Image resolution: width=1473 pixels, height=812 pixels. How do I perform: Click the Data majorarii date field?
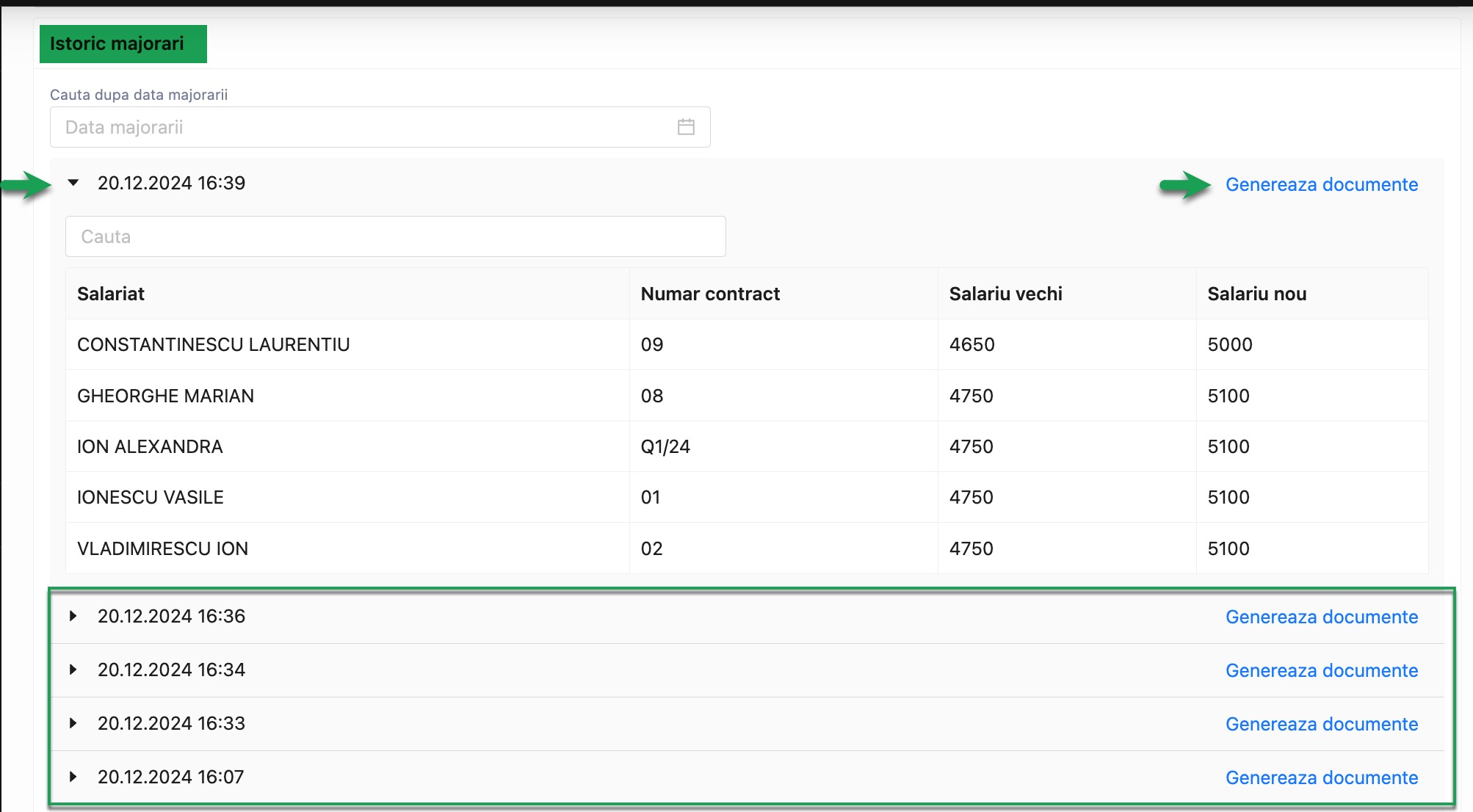tap(380, 127)
